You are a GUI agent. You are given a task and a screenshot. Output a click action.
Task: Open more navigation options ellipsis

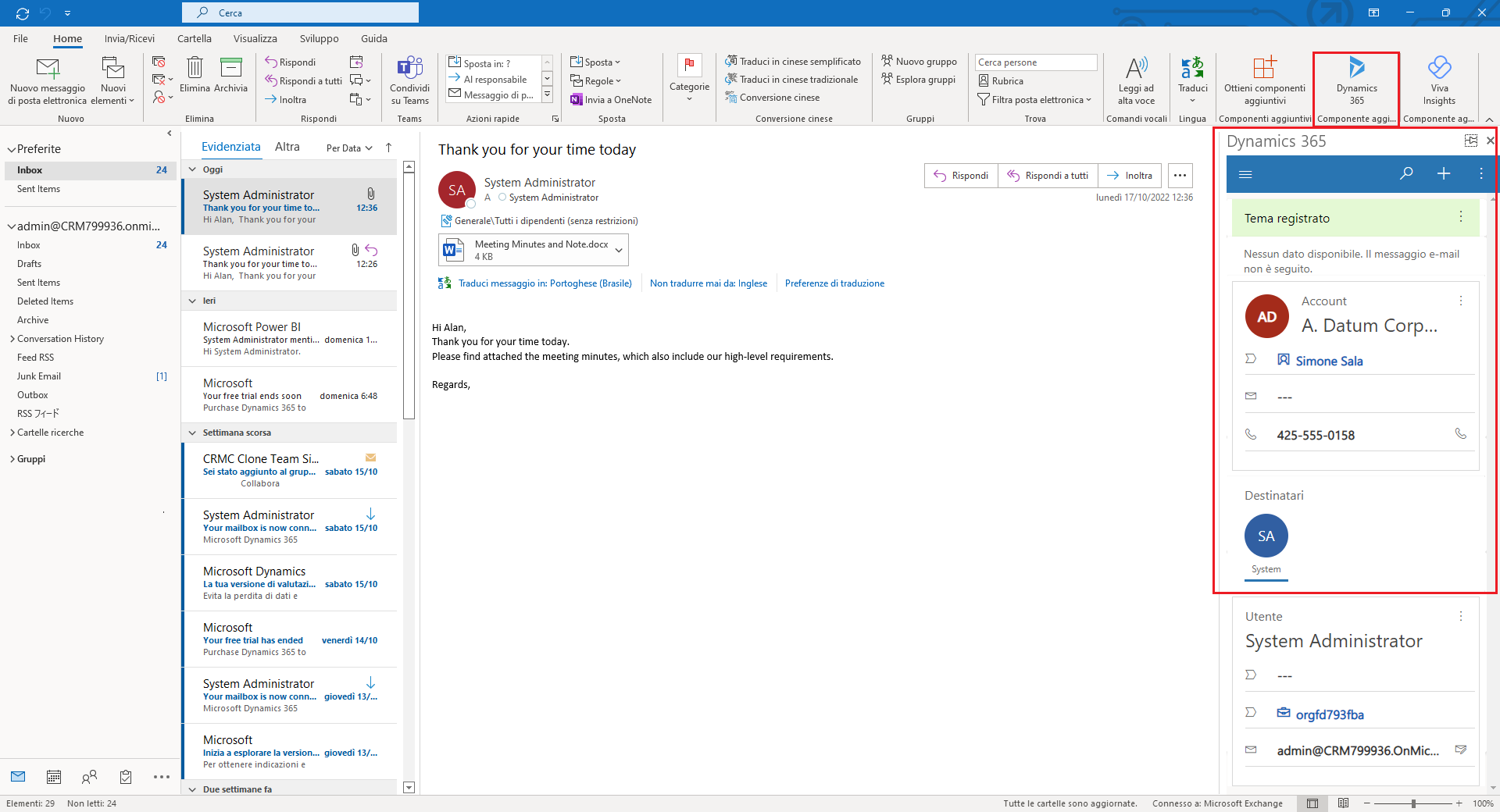(x=162, y=777)
